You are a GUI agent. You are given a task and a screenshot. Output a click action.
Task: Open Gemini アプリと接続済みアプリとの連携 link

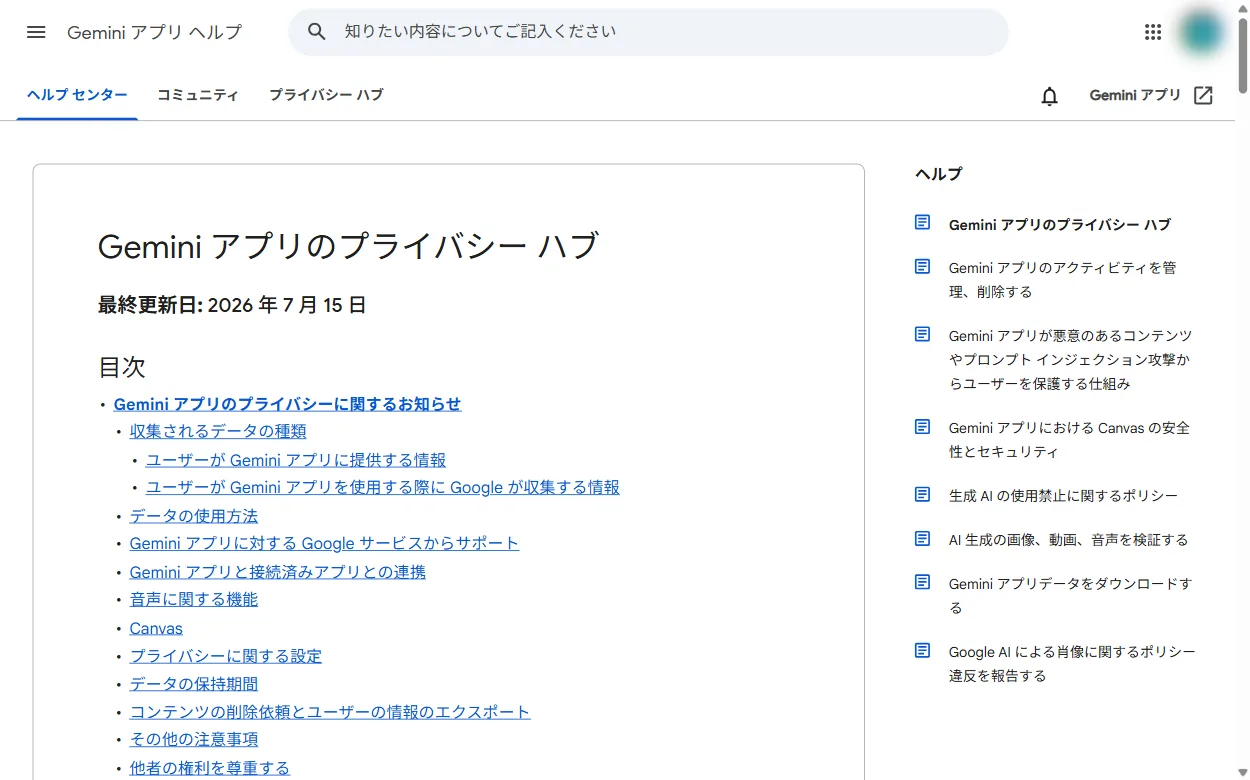278,573
